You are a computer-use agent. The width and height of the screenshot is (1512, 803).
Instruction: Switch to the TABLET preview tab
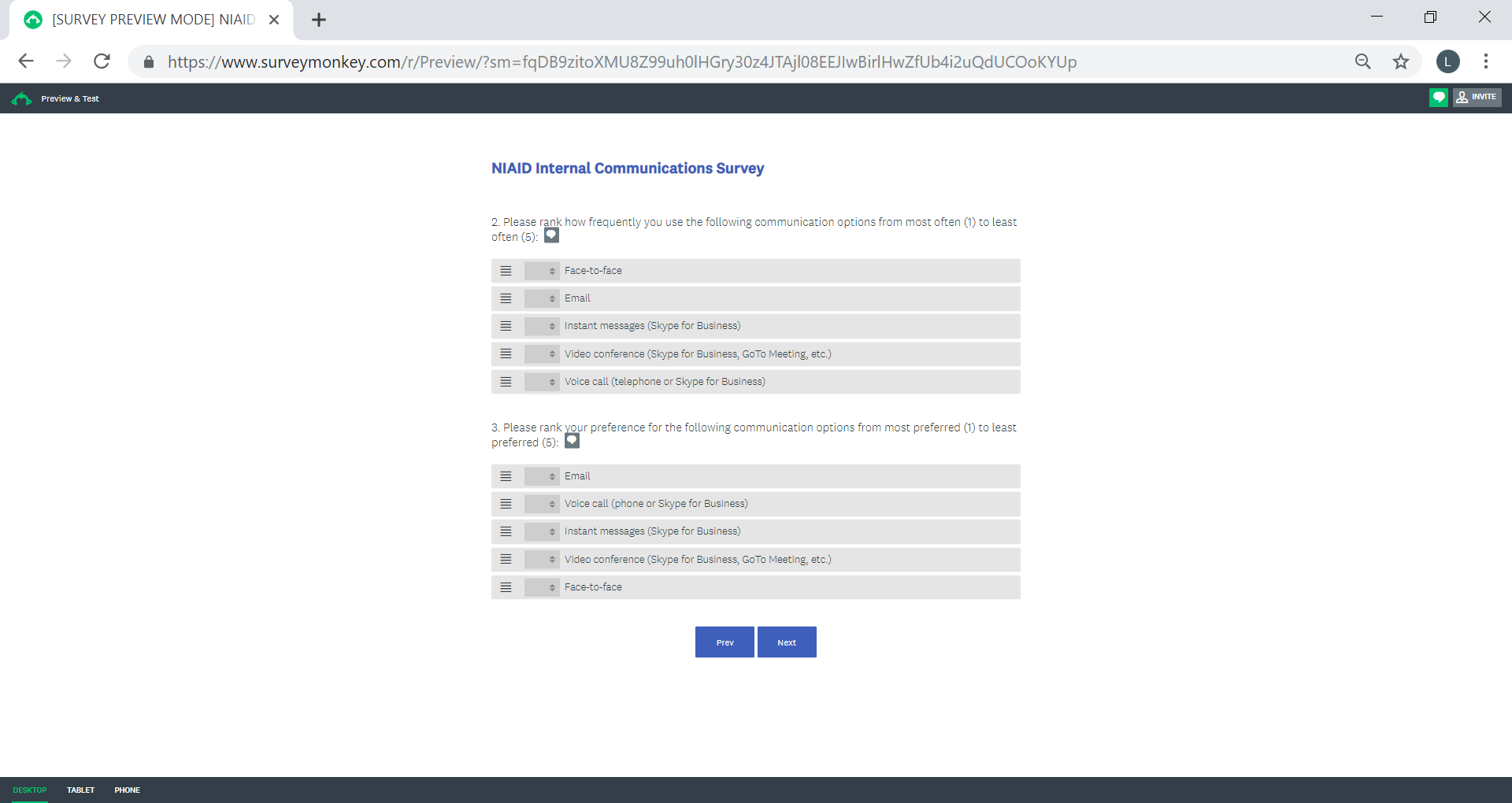(80, 790)
